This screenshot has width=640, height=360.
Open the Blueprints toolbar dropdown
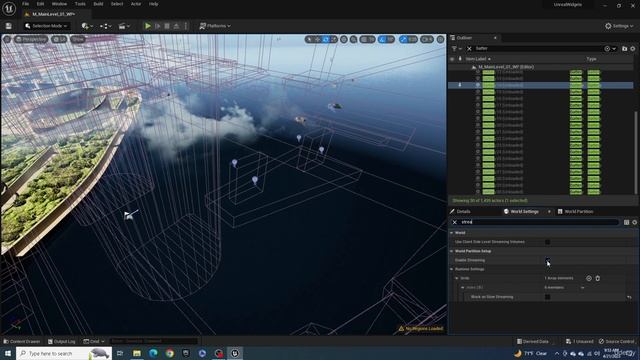106,26
